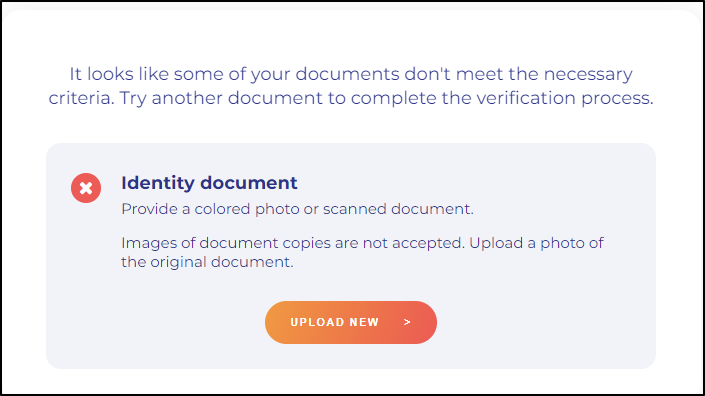
Task: Click 'Try another document' sentence
Action: [x=386, y=98]
